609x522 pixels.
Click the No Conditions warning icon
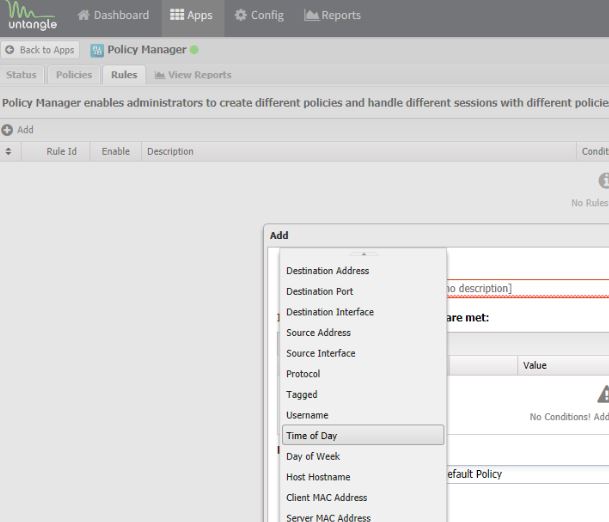(603, 394)
